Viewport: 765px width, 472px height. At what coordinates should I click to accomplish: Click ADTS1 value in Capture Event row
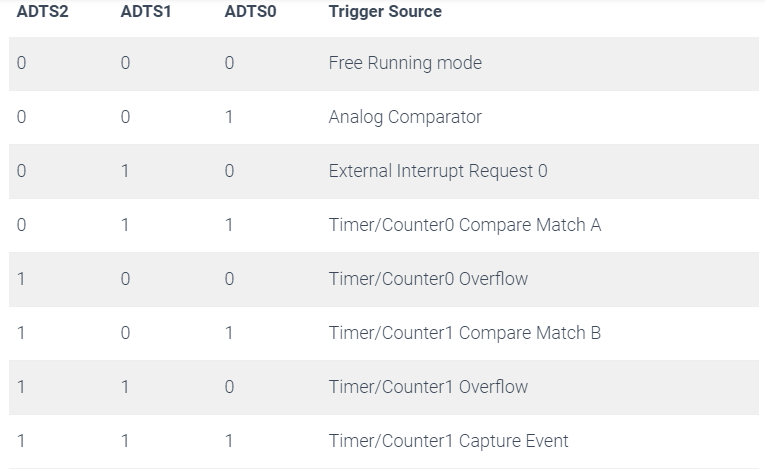(125, 441)
